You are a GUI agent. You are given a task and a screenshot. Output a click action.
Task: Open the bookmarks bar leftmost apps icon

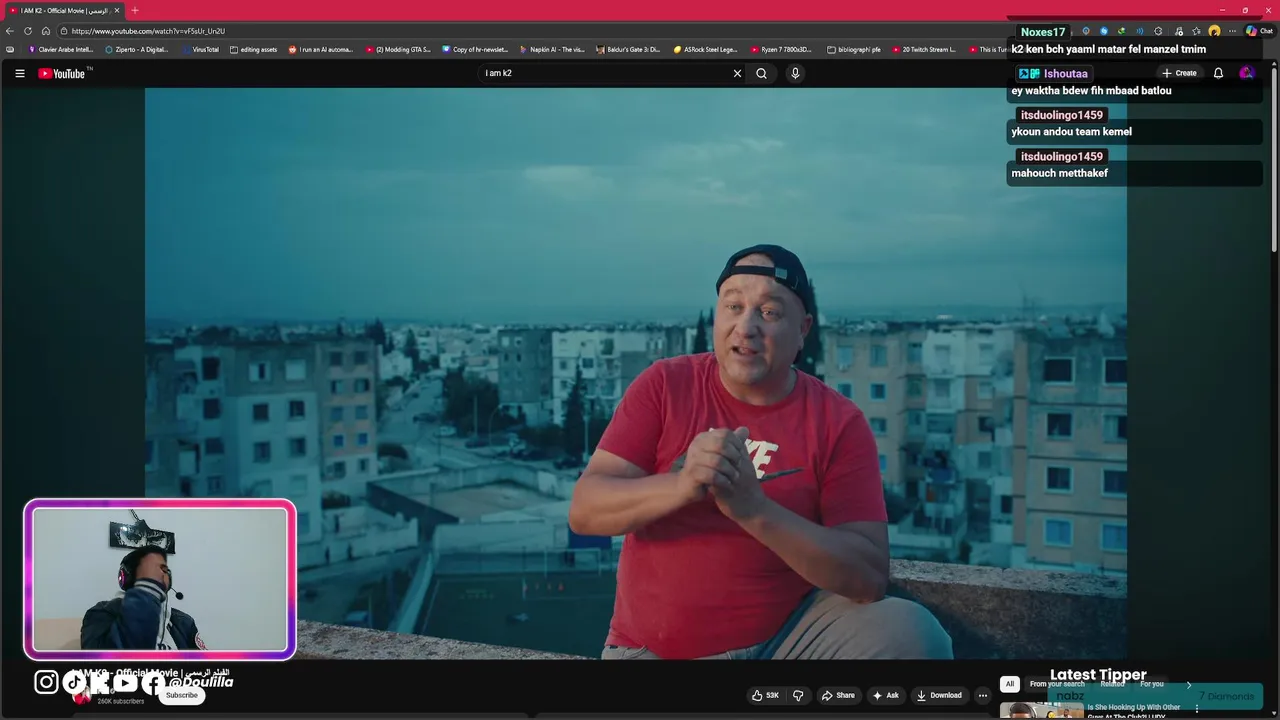(x=10, y=49)
